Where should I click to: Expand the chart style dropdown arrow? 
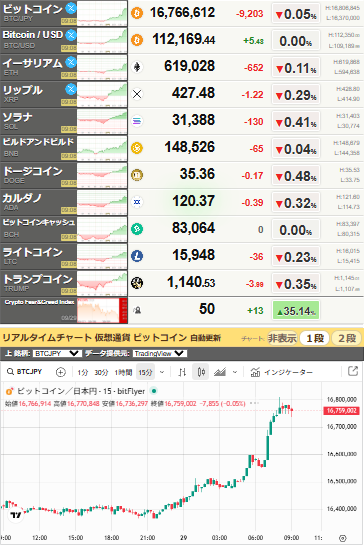click(235, 372)
